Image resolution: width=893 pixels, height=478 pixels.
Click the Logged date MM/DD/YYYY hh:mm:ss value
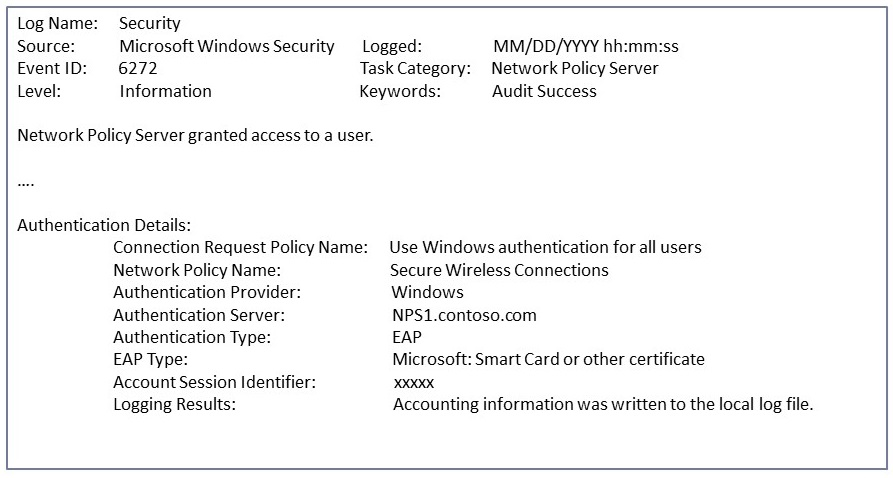click(x=586, y=46)
